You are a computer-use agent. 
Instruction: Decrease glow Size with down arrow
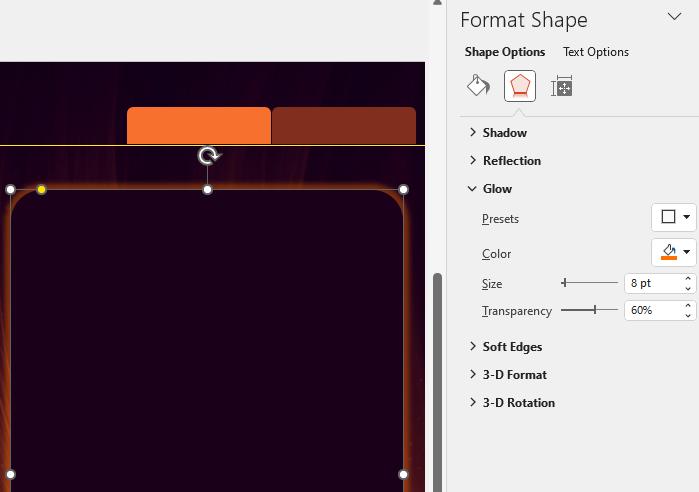coord(688,288)
